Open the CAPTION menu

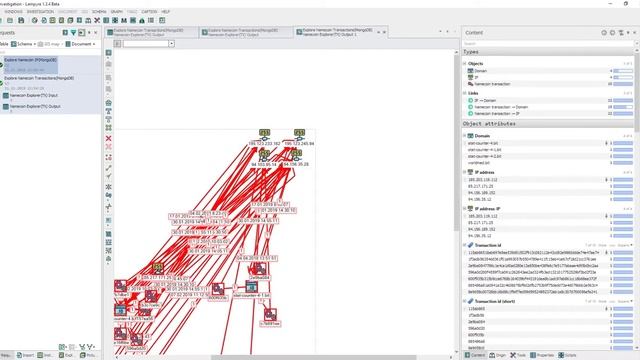tap(149, 12)
